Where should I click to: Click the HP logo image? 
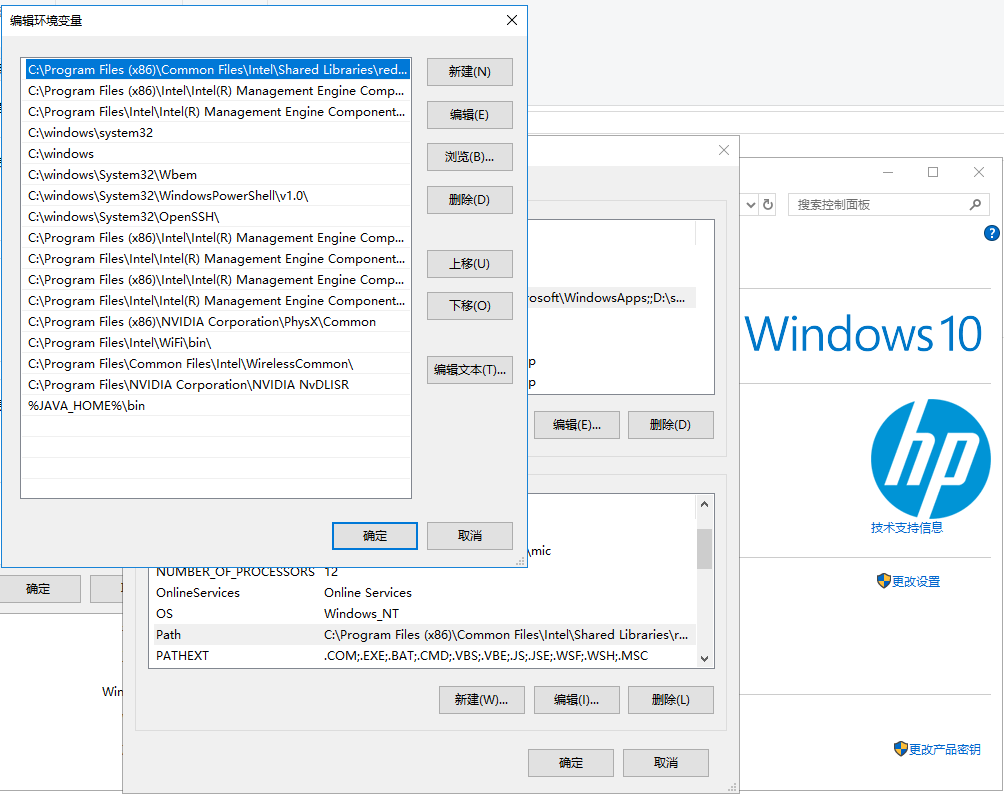pyautogui.click(x=930, y=458)
